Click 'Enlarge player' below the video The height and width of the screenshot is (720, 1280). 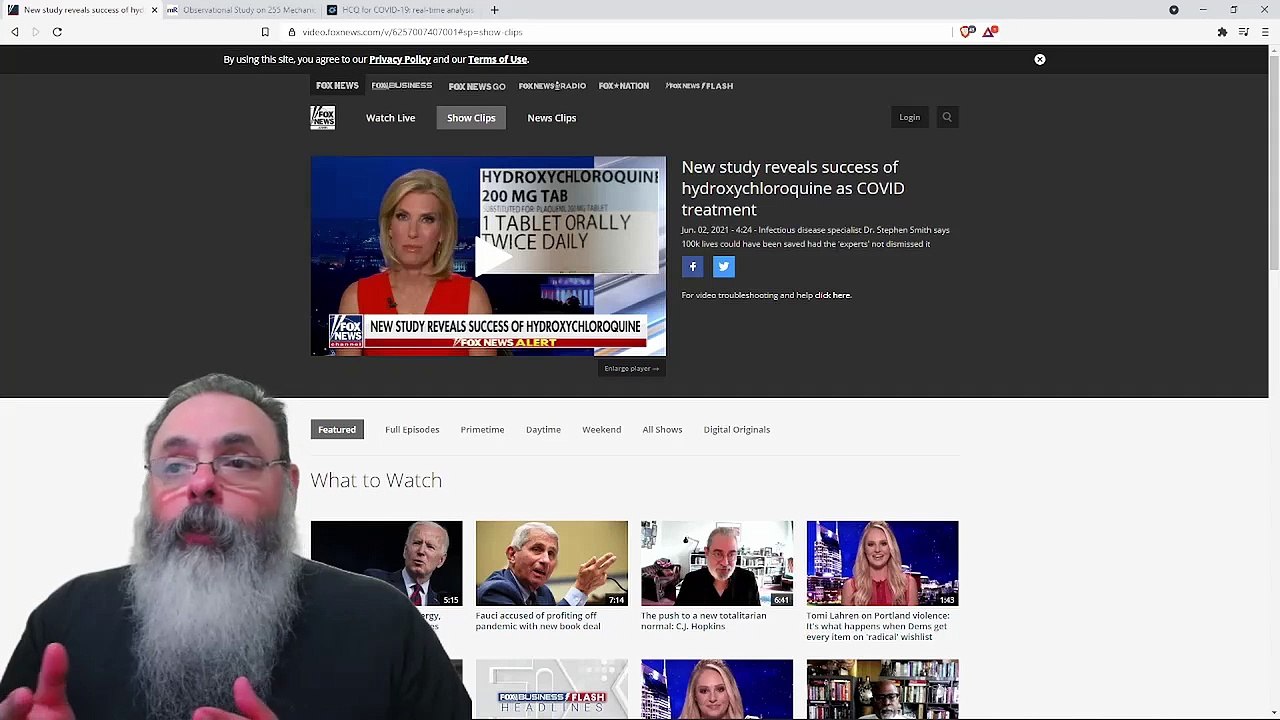[631, 369]
